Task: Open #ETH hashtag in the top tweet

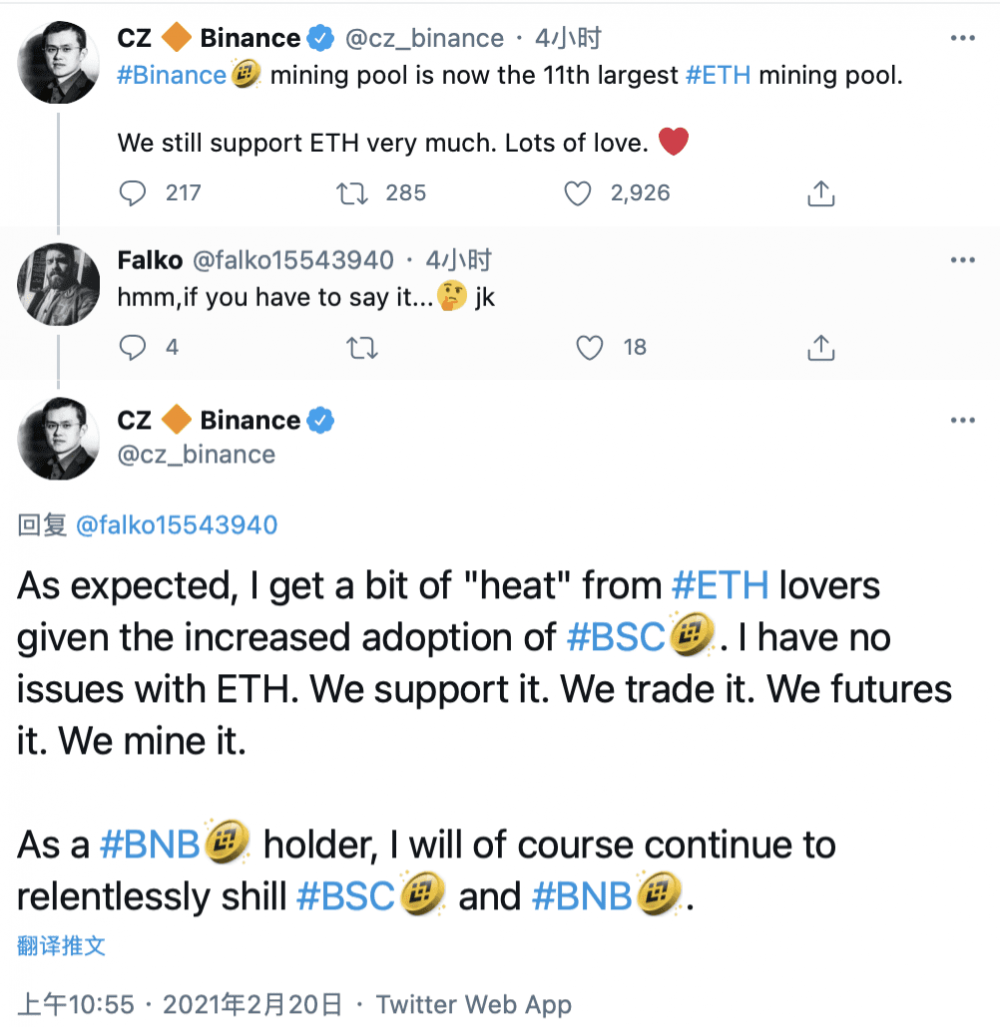Action: [x=719, y=76]
